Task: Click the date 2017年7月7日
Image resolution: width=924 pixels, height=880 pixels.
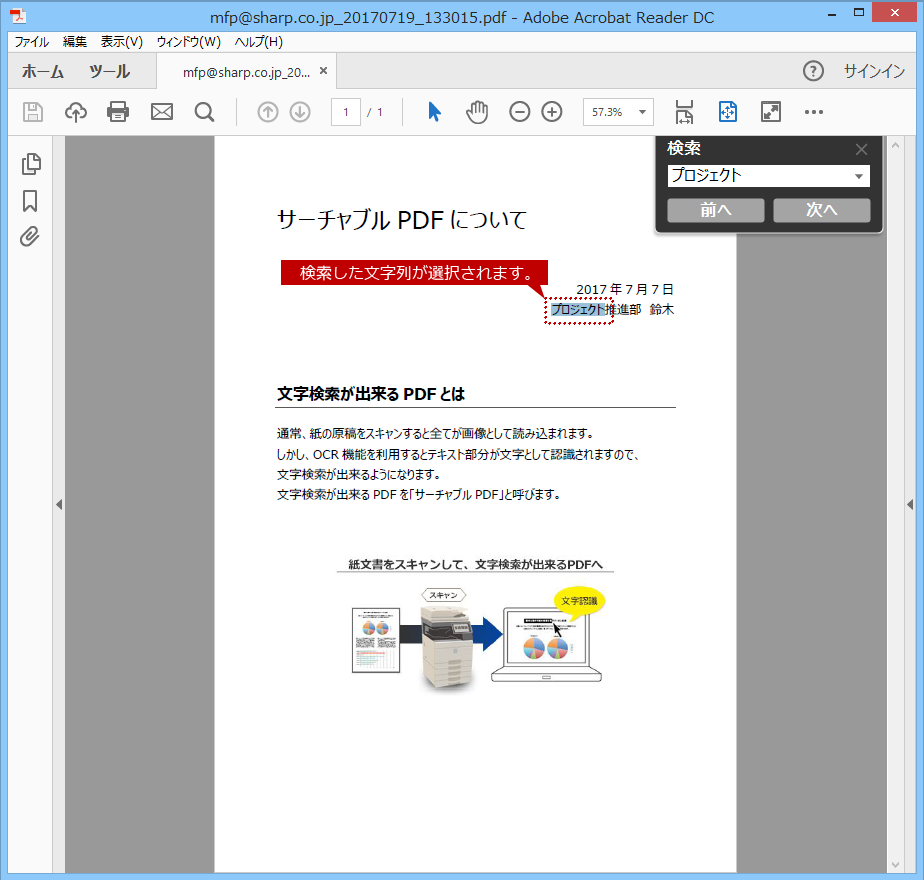Action: coord(625,289)
